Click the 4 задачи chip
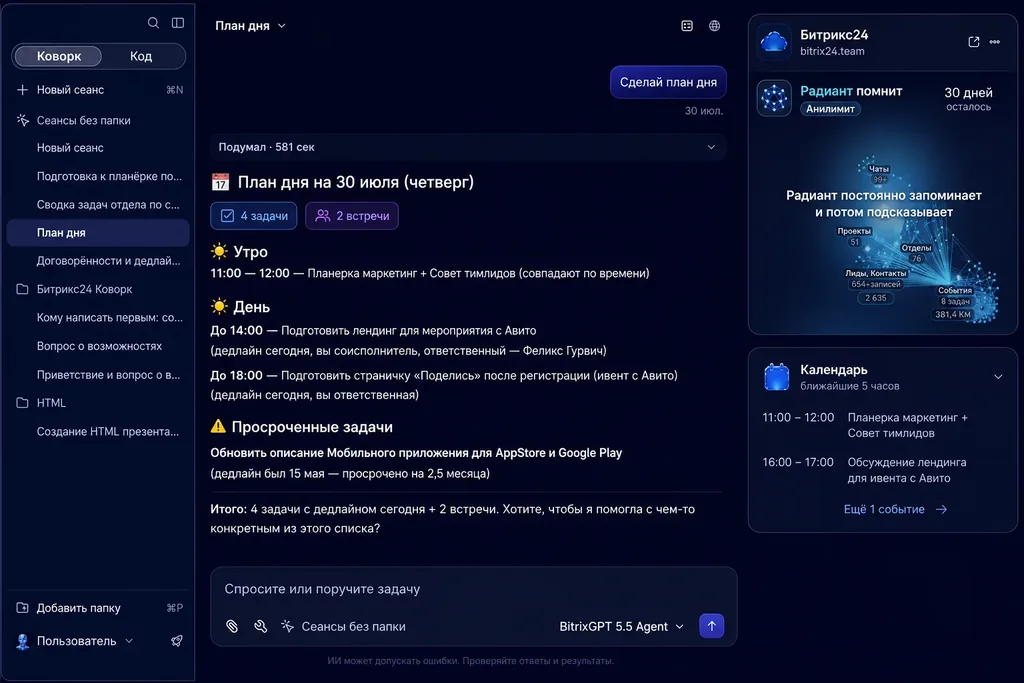 coord(253,216)
